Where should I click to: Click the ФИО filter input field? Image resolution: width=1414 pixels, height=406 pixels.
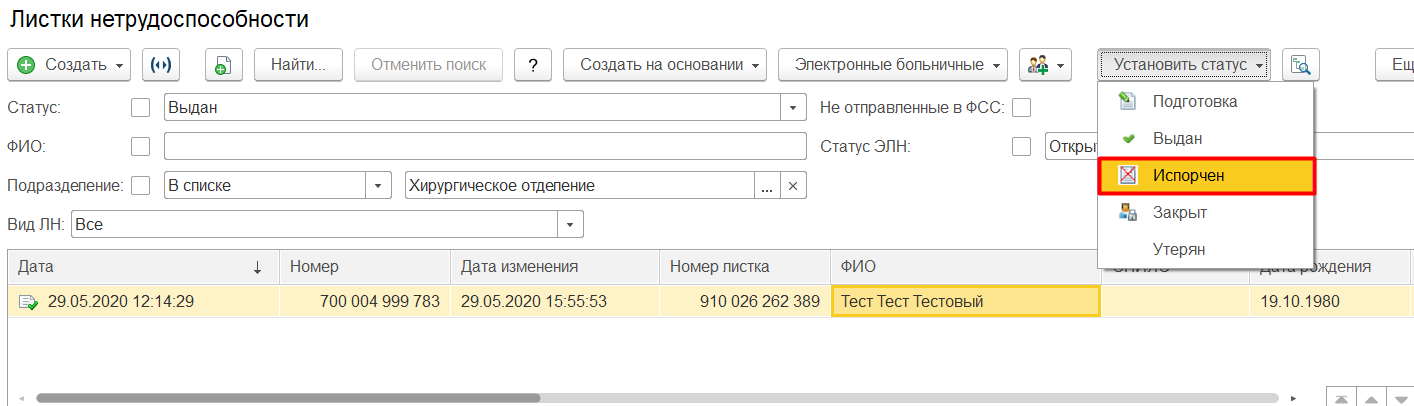[x=485, y=147]
